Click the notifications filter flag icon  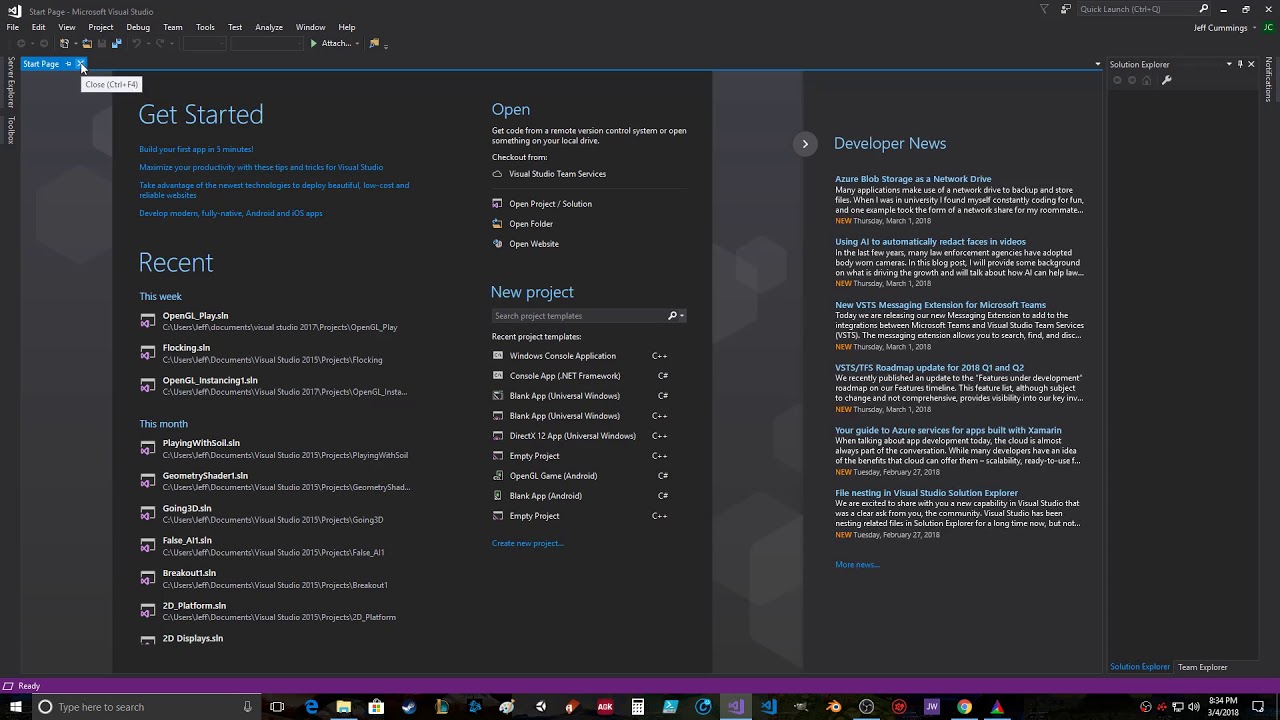(x=1044, y=9)
